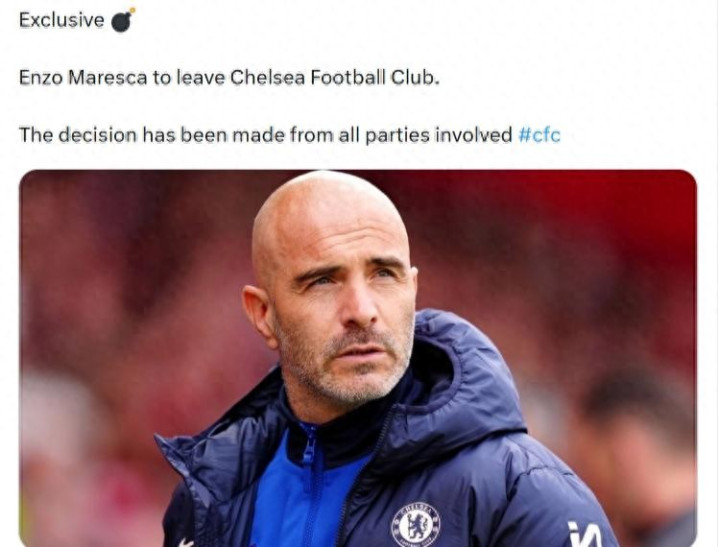
Task: Click the white sponsor logo at bottom-right of photo
Action: 584,534
